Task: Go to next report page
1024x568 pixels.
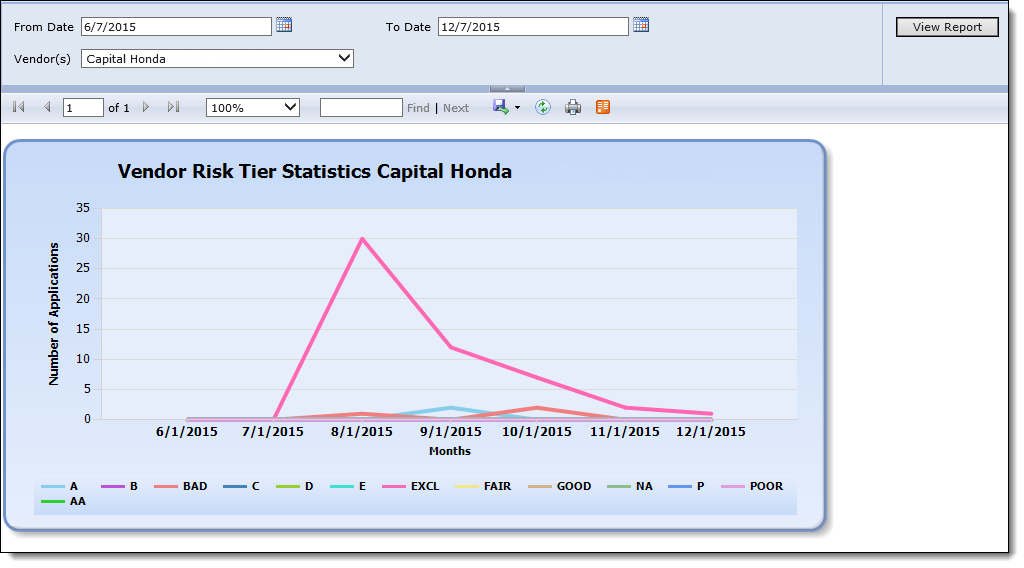Action: click(x=146, y=107)
